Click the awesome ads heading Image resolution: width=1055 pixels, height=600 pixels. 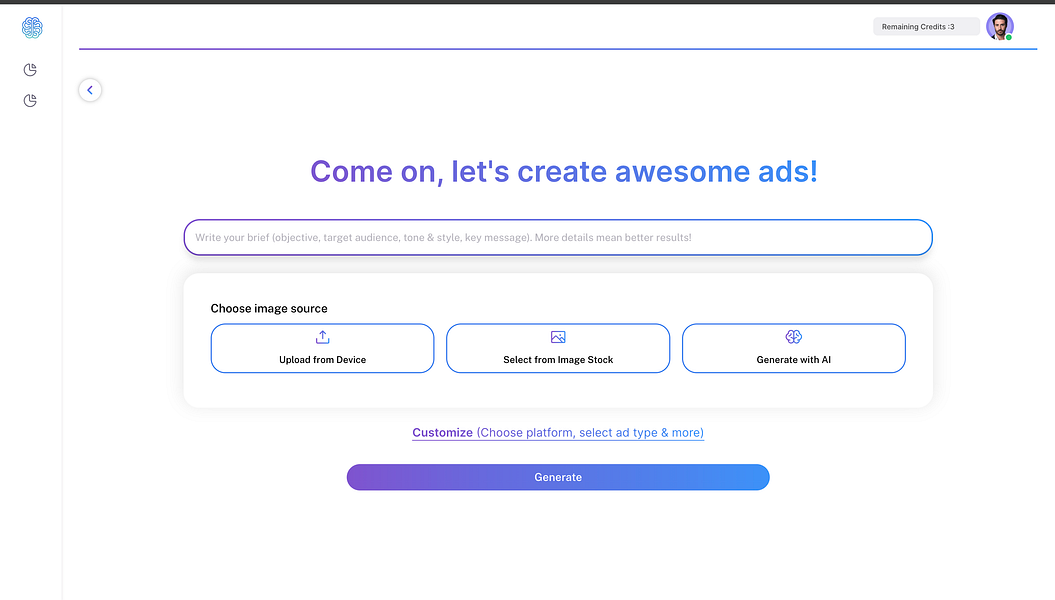(563, 171)
